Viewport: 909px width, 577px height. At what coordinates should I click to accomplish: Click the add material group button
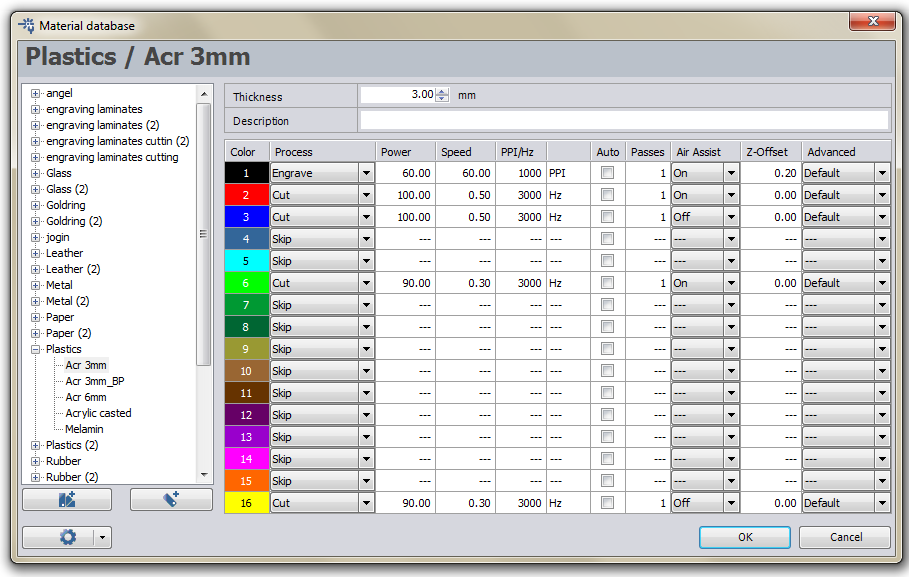coord(67,499)
